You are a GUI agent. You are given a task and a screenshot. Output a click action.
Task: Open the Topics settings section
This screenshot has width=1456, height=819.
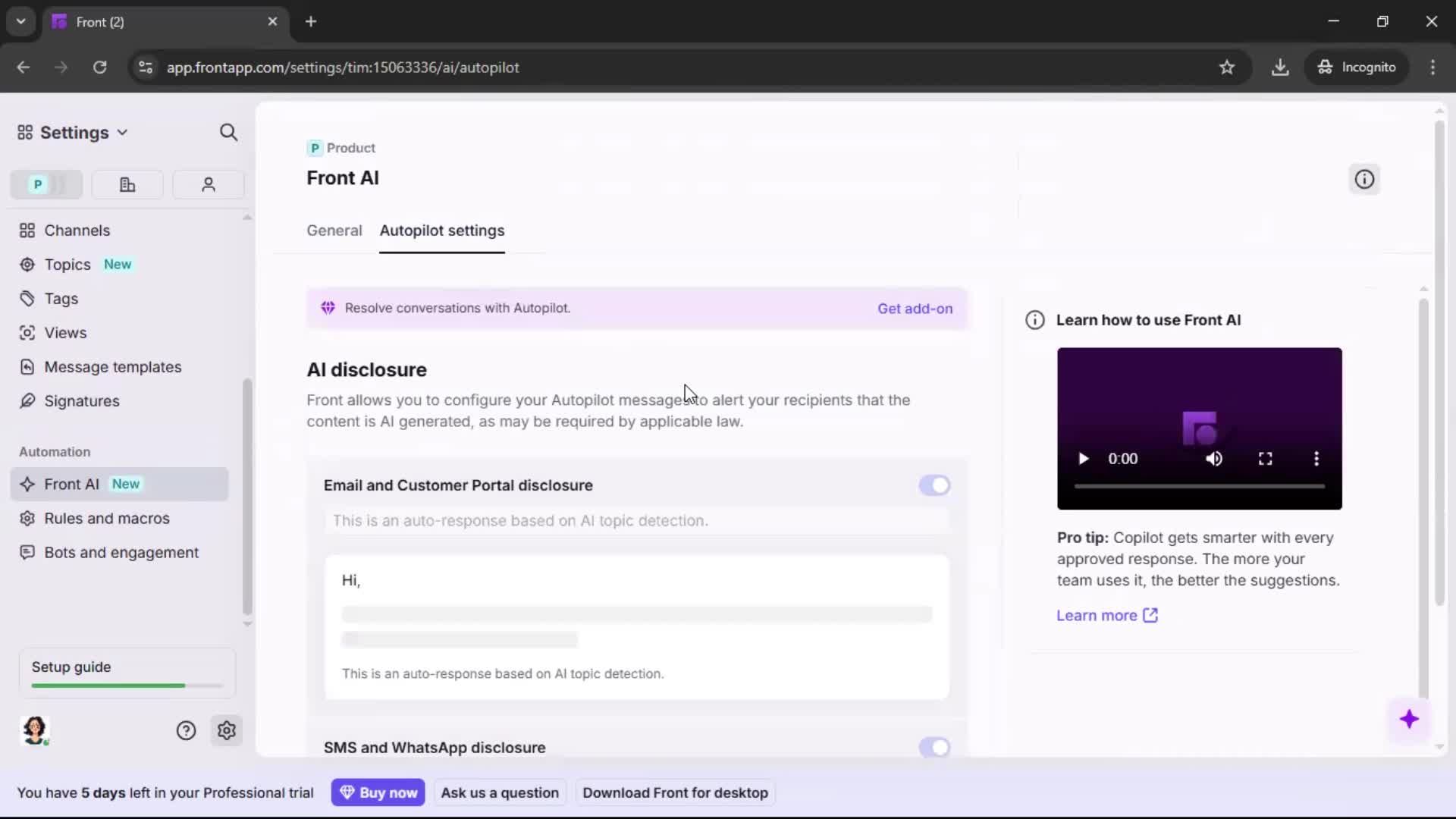coord(66,265)
